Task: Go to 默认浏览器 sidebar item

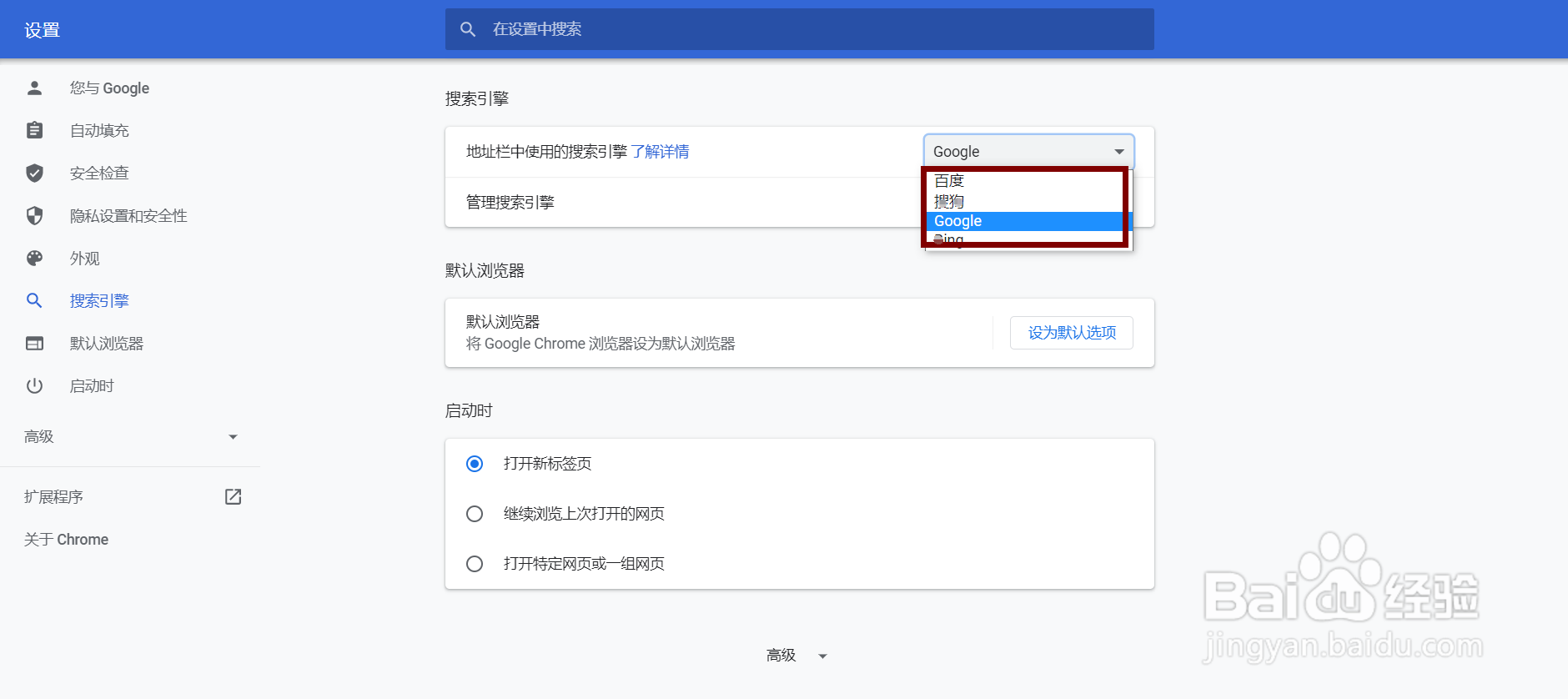Action: coord(107,343)
